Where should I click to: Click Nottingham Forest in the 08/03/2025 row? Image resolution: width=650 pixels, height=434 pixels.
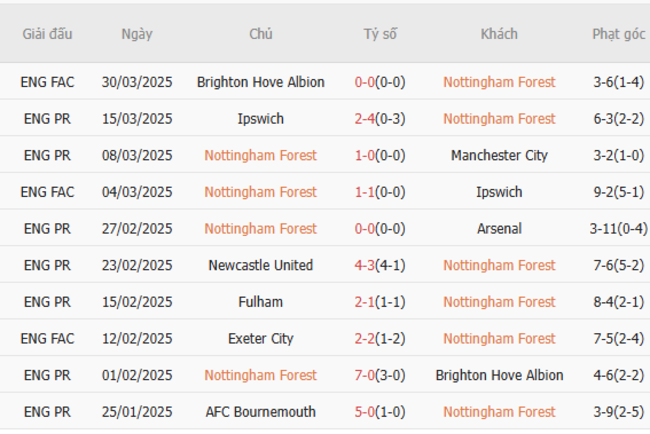pos(261,156)
